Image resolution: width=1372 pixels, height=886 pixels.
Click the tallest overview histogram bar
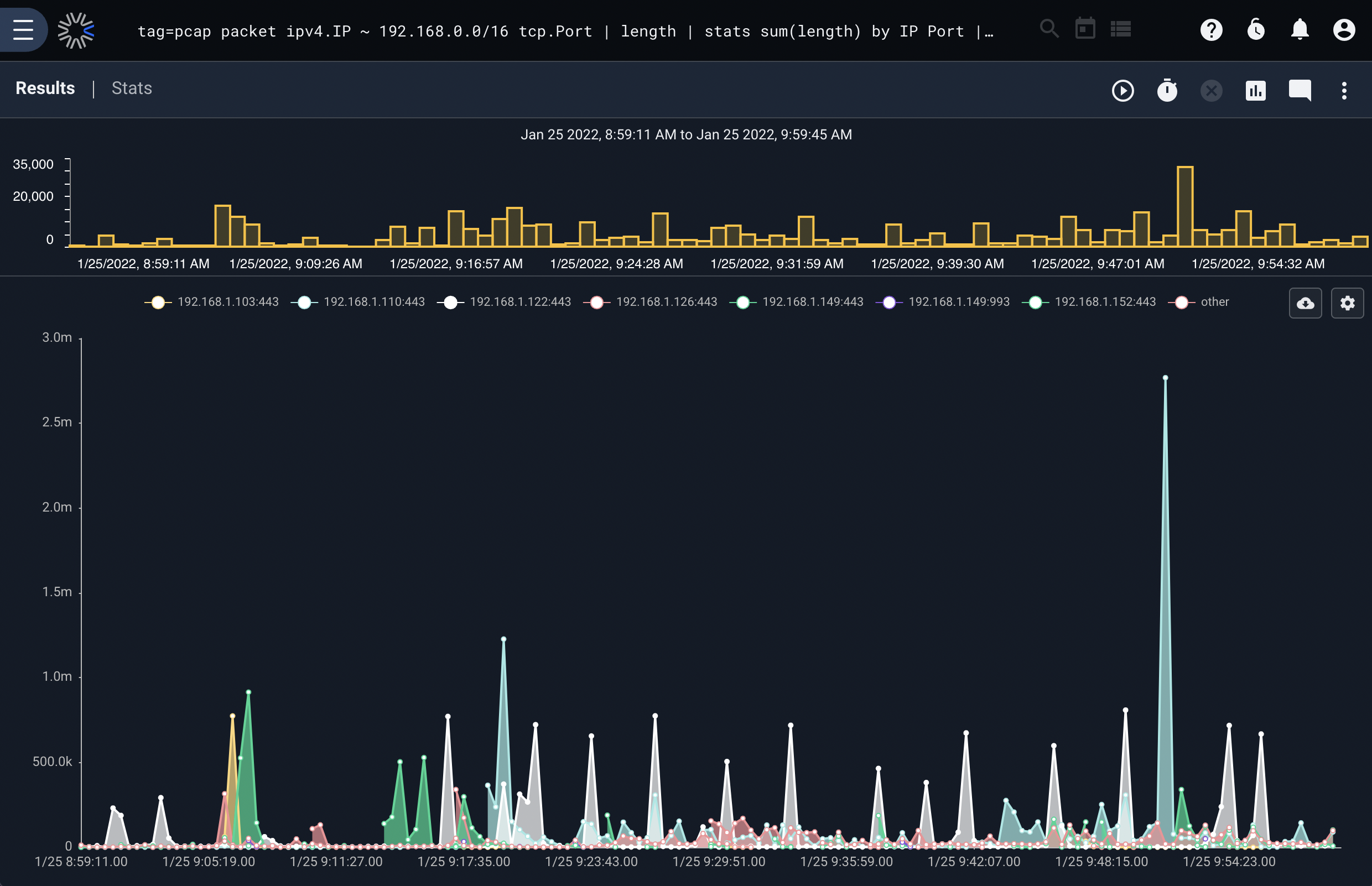[x=1185, y=206]
